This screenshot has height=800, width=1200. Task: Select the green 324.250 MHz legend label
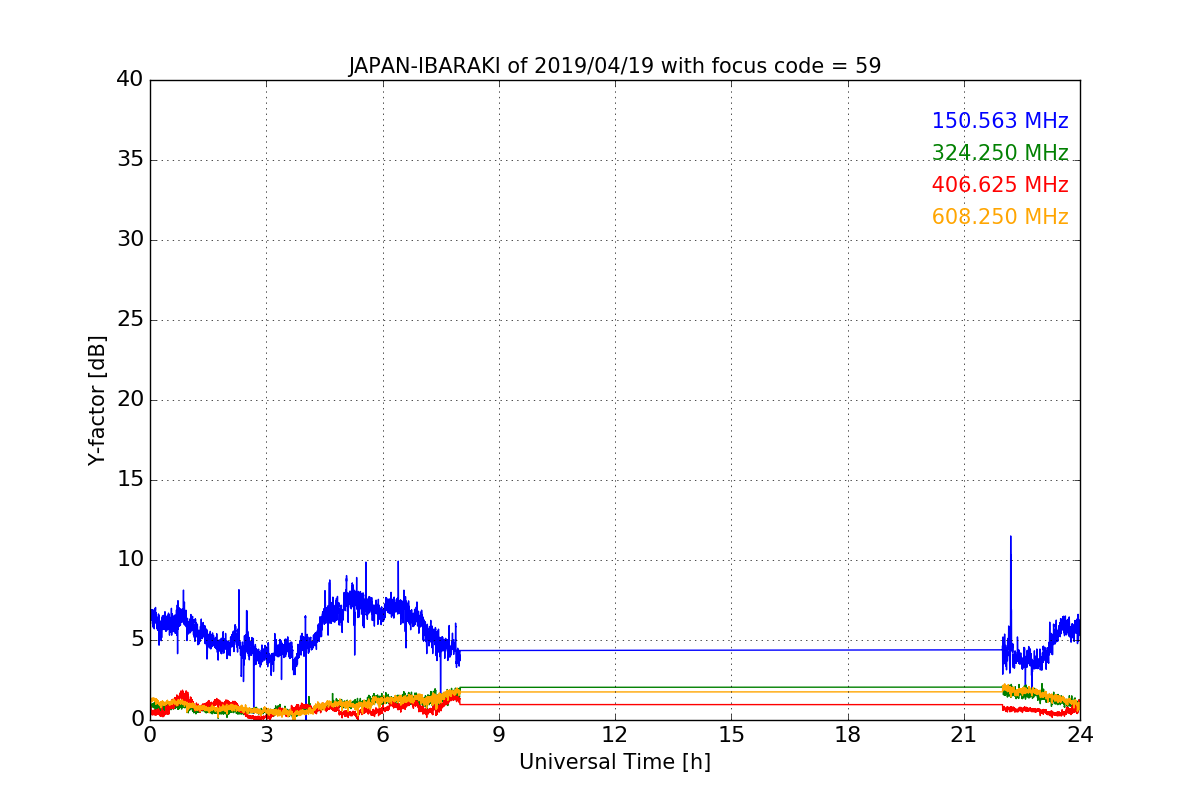(1000, 154)
